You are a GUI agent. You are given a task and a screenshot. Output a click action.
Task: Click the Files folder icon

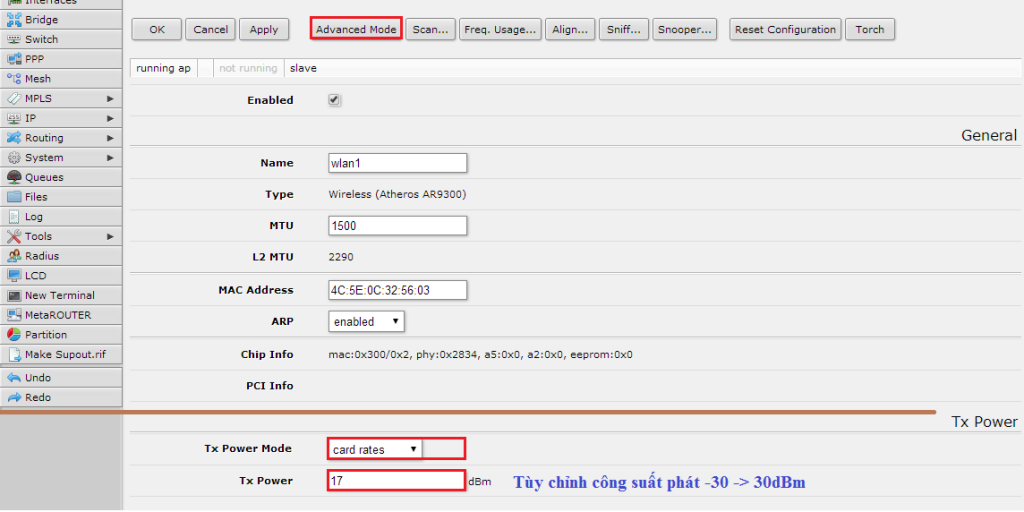(x=14, y=197)
